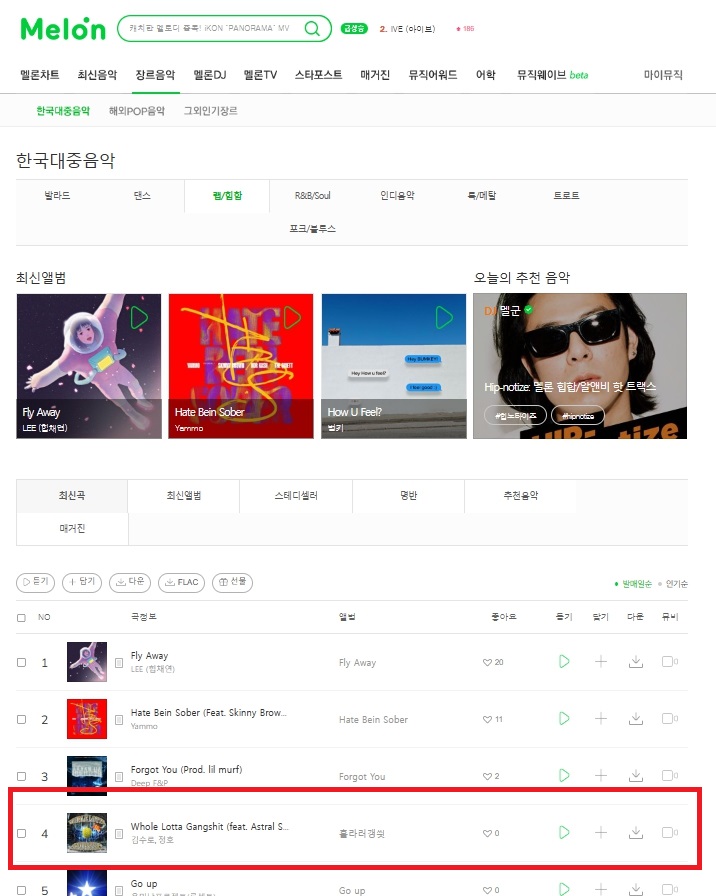Click the FLAC download button

[x=181, y=582]
